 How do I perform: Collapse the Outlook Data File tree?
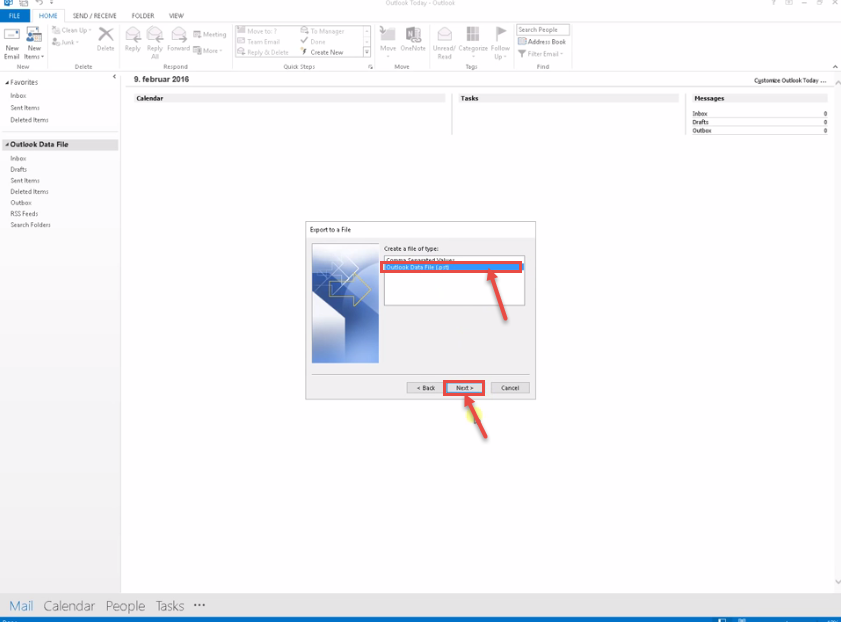(7, 145)
